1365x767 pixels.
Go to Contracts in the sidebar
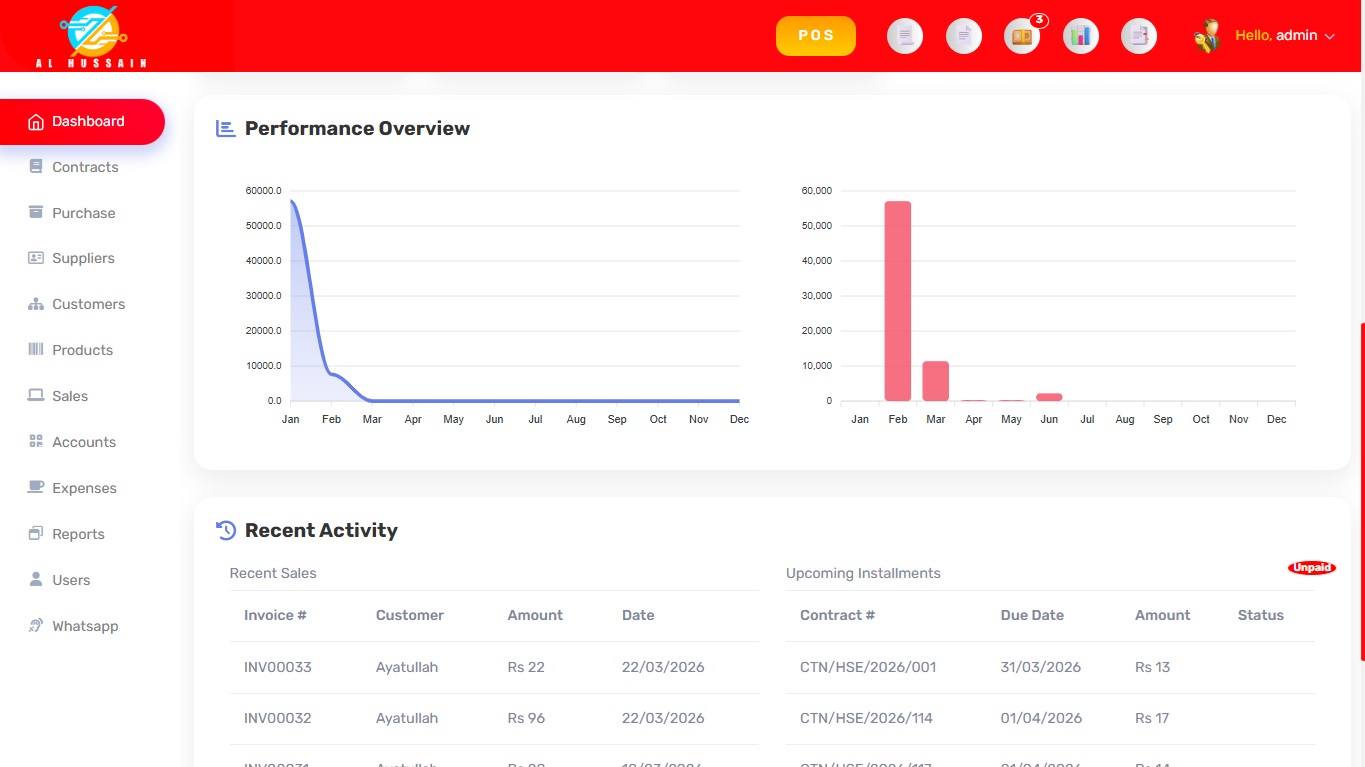[85, 167]
